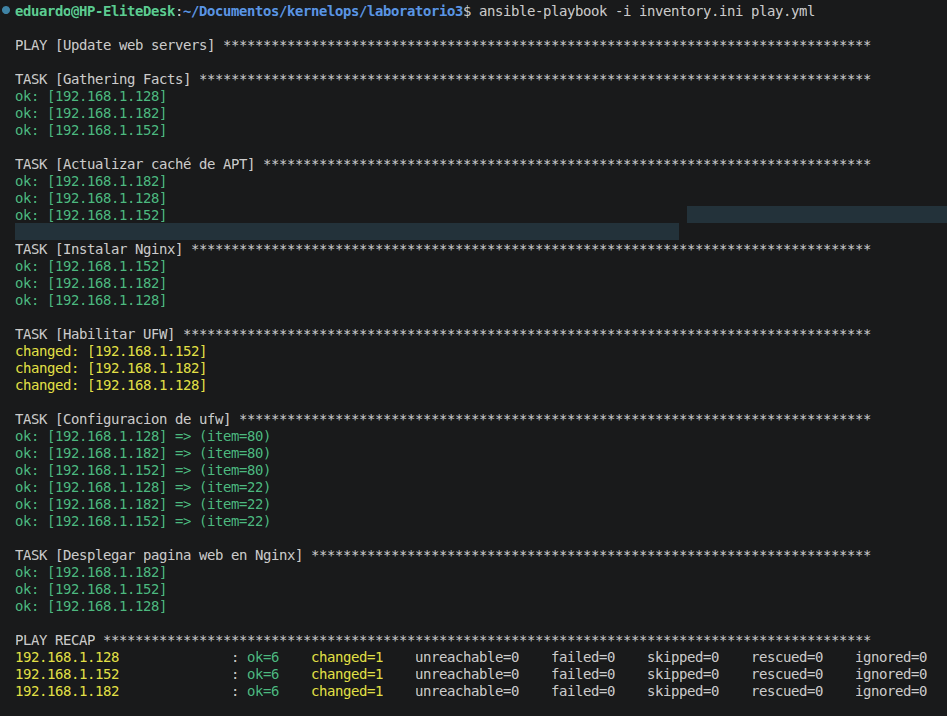Click the 192.168.1.182 (item=80) line
The height and width of the screenshot is (716, 947).
tap(143, 453)
